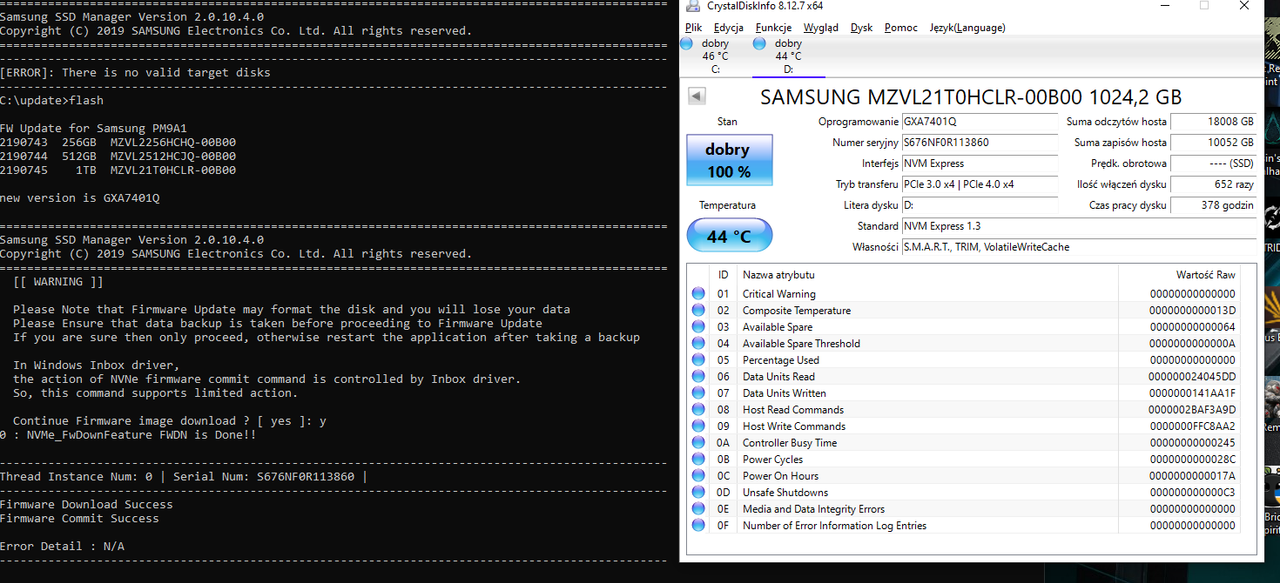Click 'Firmware Download Success' line in console

[x=86, y=504]
